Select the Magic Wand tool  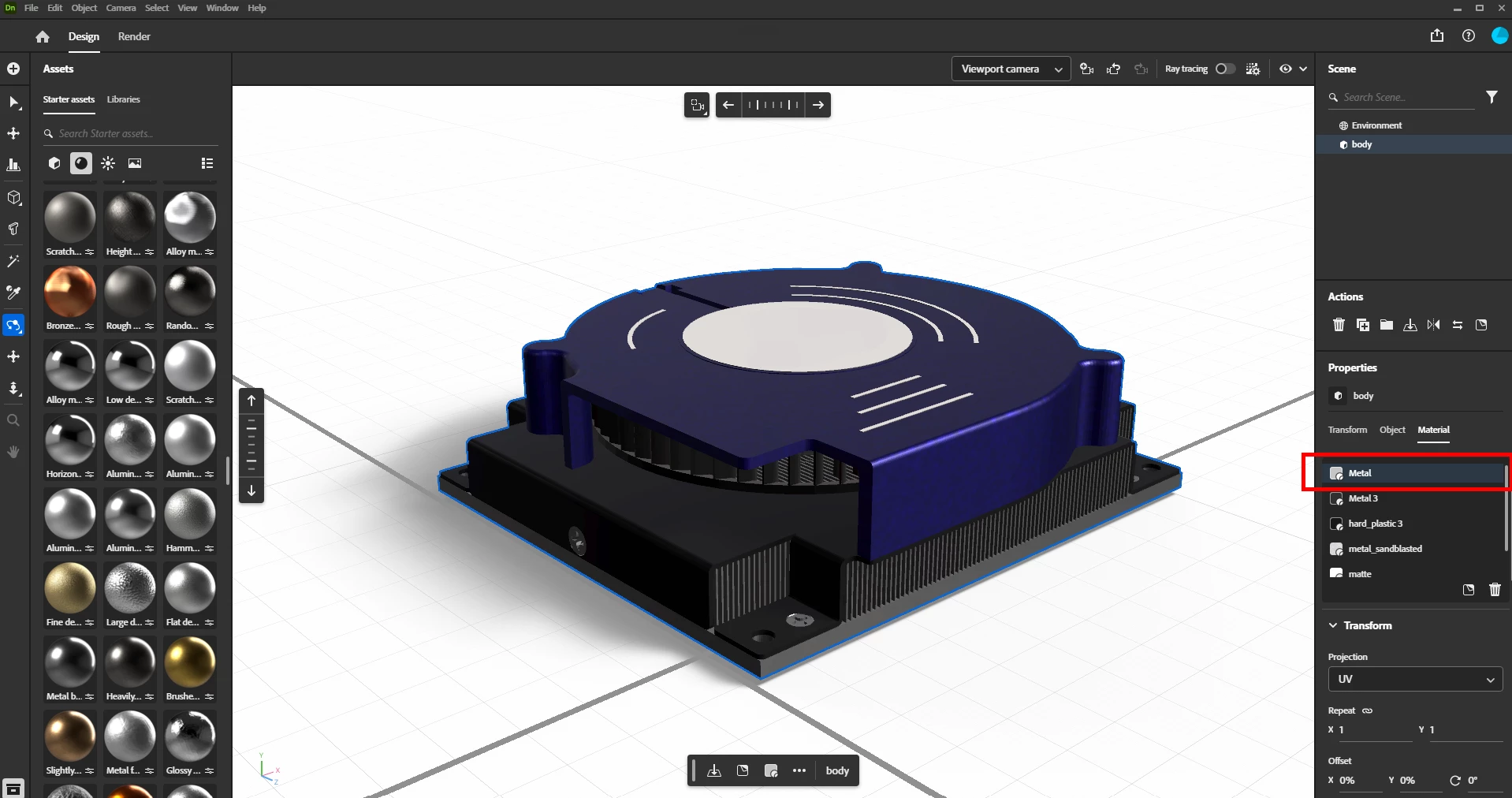(x=13, y=261)
